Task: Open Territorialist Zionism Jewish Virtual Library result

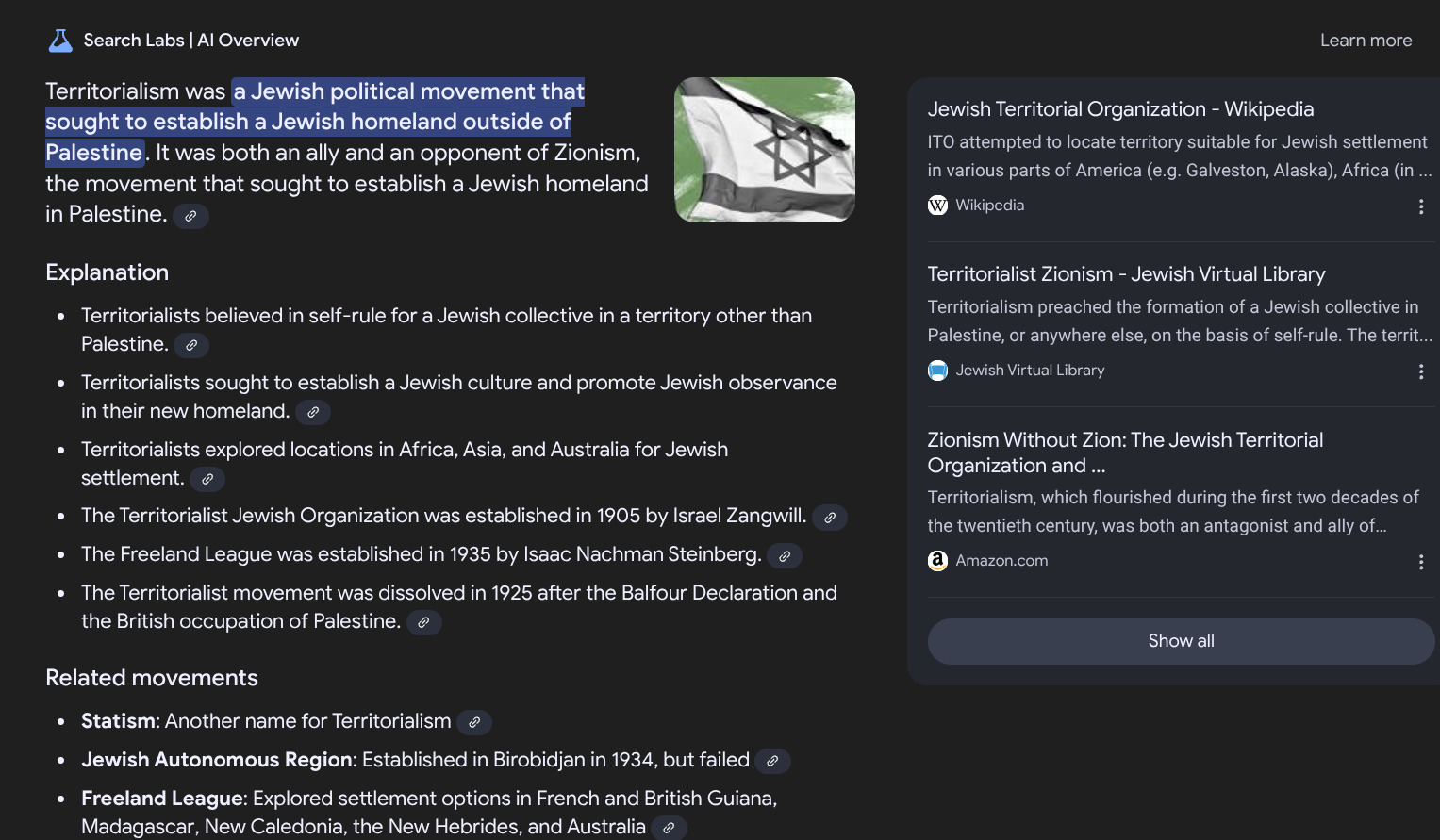Action: click(x=1126, y=274)
